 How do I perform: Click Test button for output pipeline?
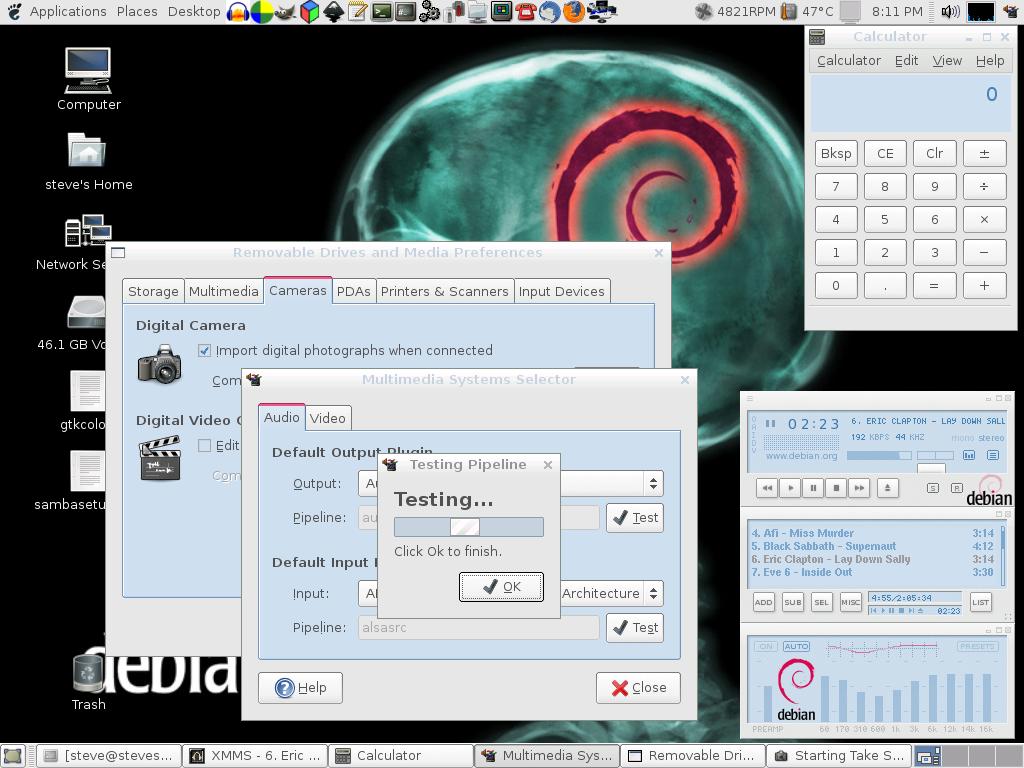(x=635, y=518)
